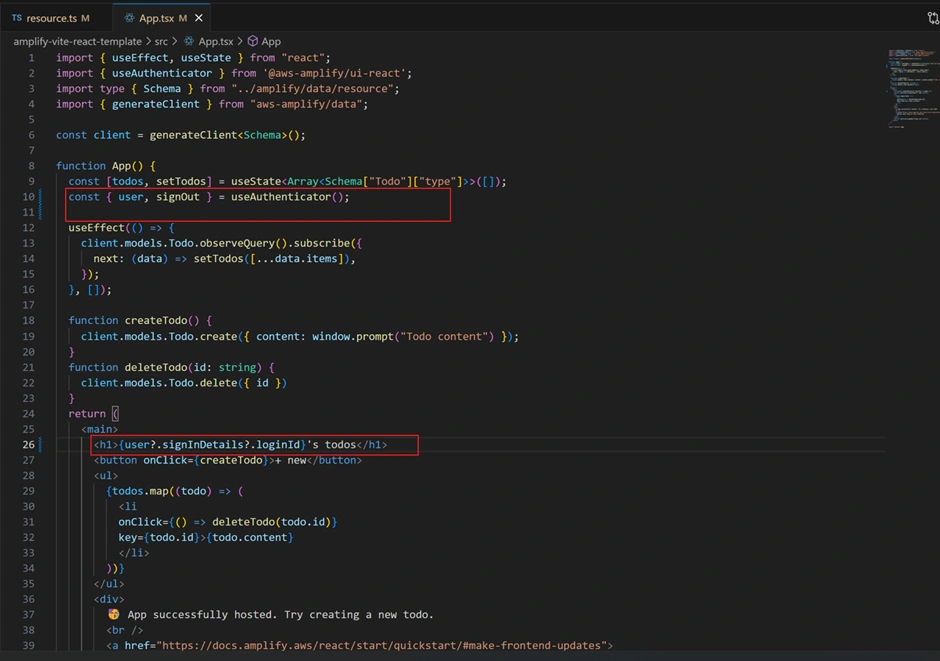Expand the src breadcrumb segment
The height and width of the screenshot is (661, 940).
click(x=161, y=41)
